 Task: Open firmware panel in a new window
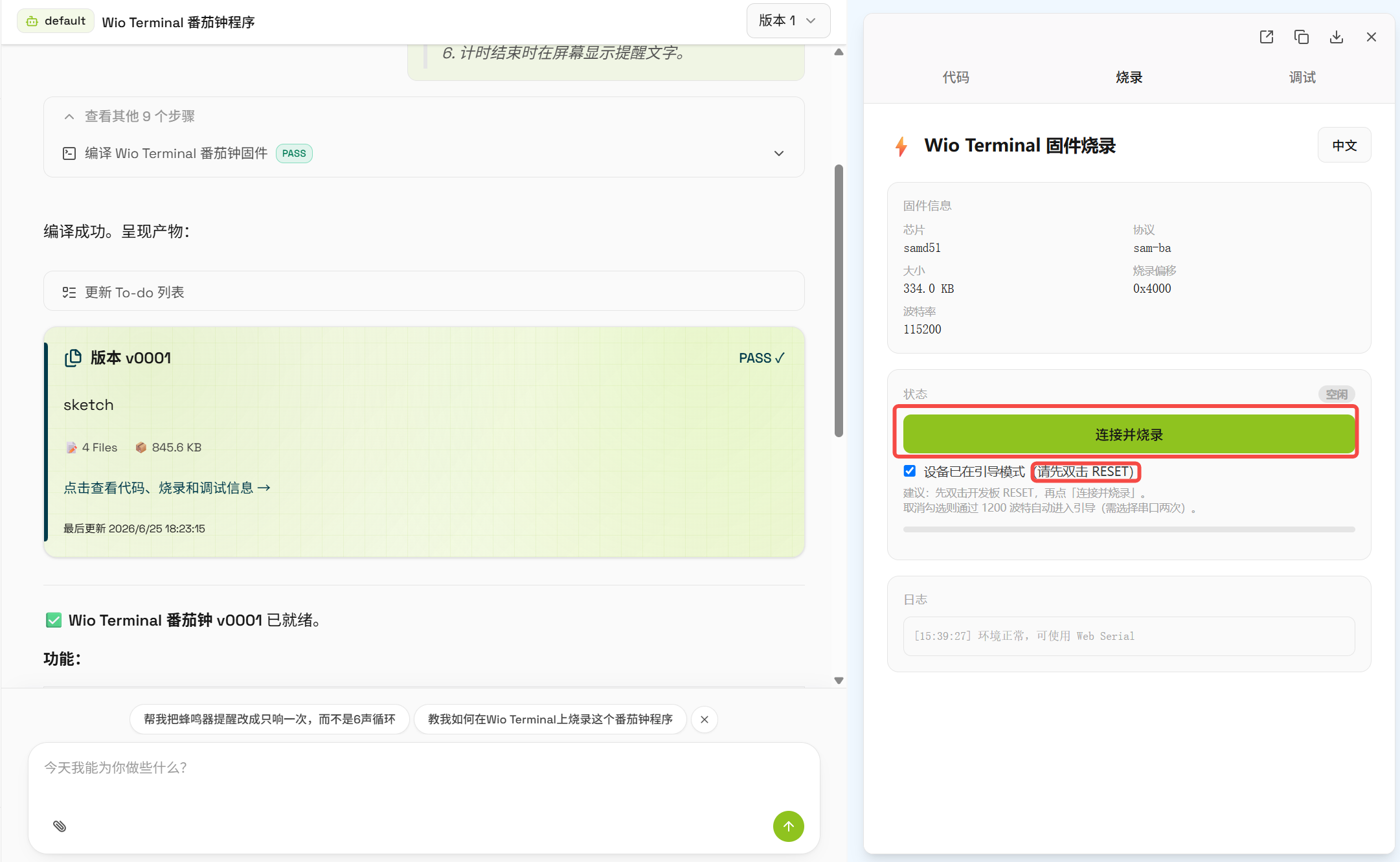tap(1267, 37)
